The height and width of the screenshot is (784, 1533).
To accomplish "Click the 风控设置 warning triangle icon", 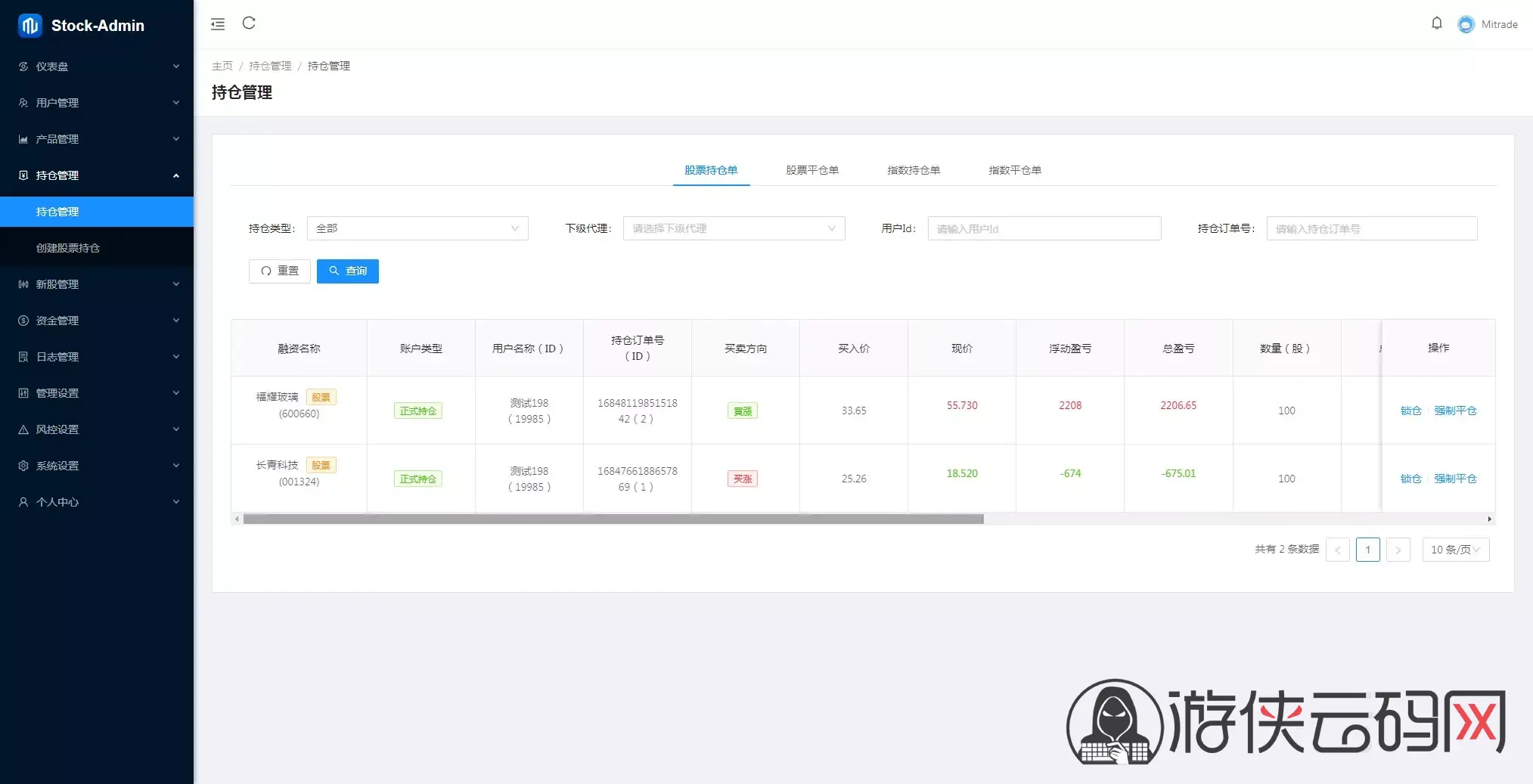I will pos(23,429).
